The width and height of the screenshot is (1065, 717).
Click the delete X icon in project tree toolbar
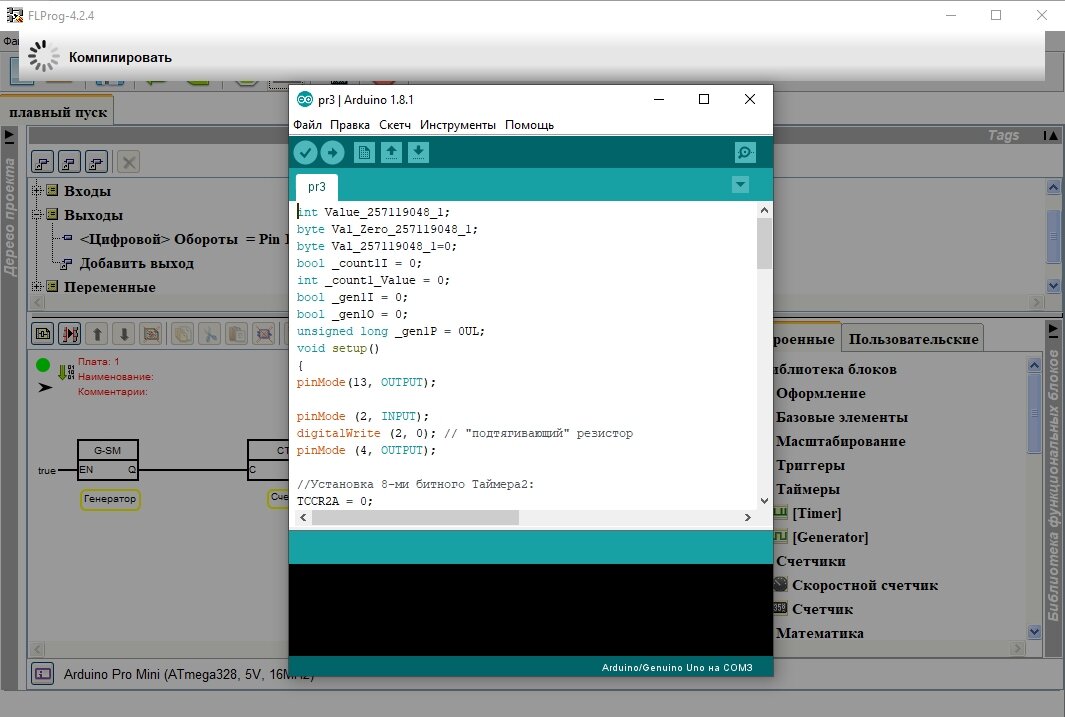[128, 162]
